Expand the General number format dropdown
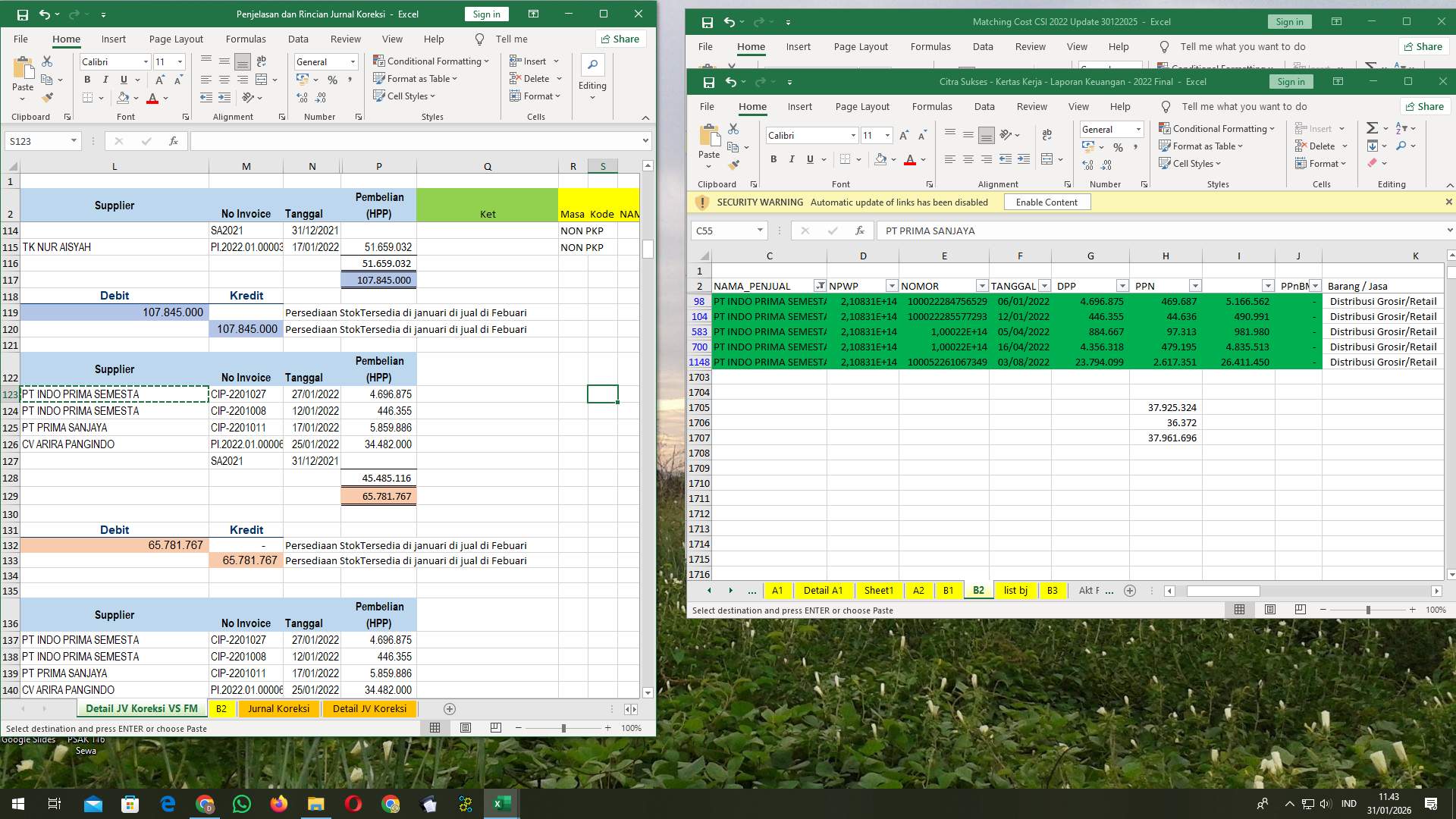Image resolution: width=1456 pixels, height=819 pixels. coord(1139,129)
